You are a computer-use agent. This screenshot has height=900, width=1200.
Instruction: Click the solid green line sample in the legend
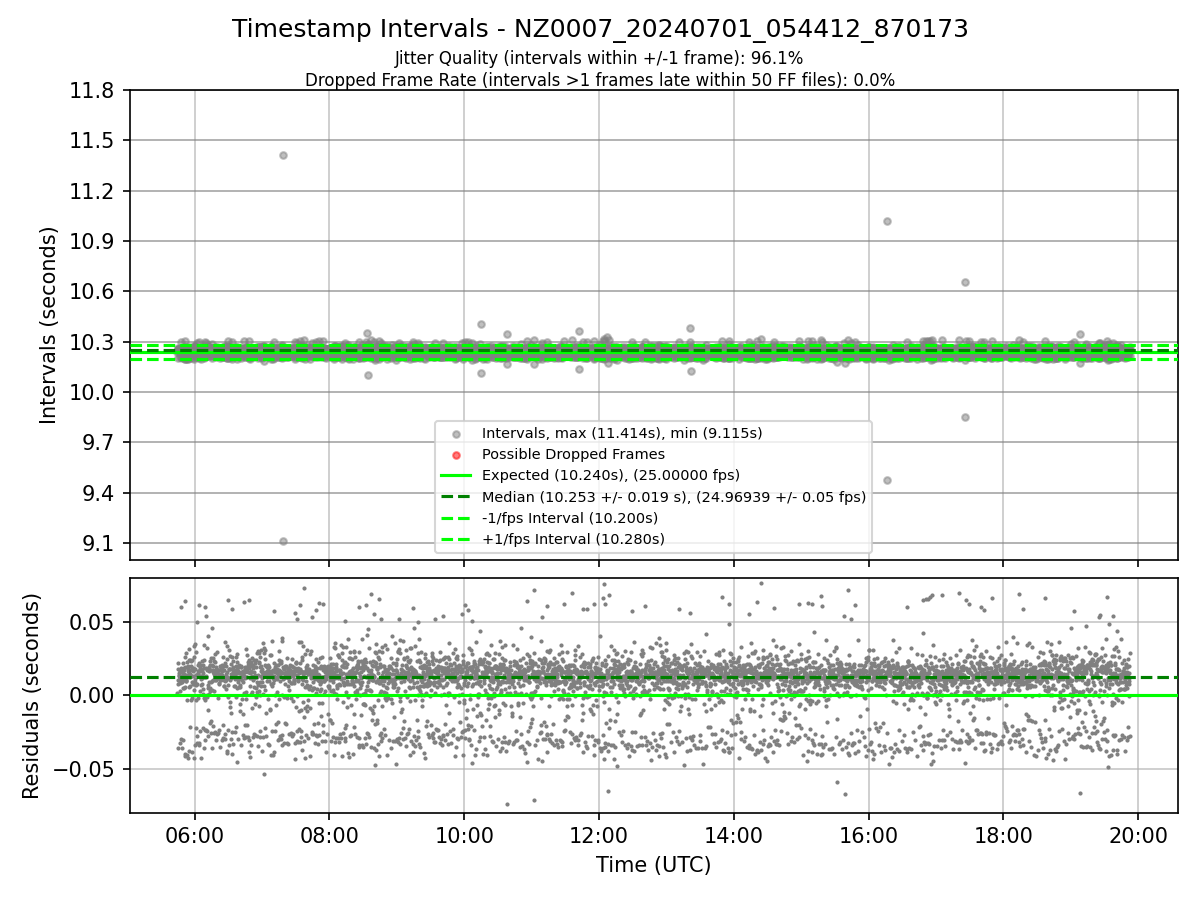[456, 476]
